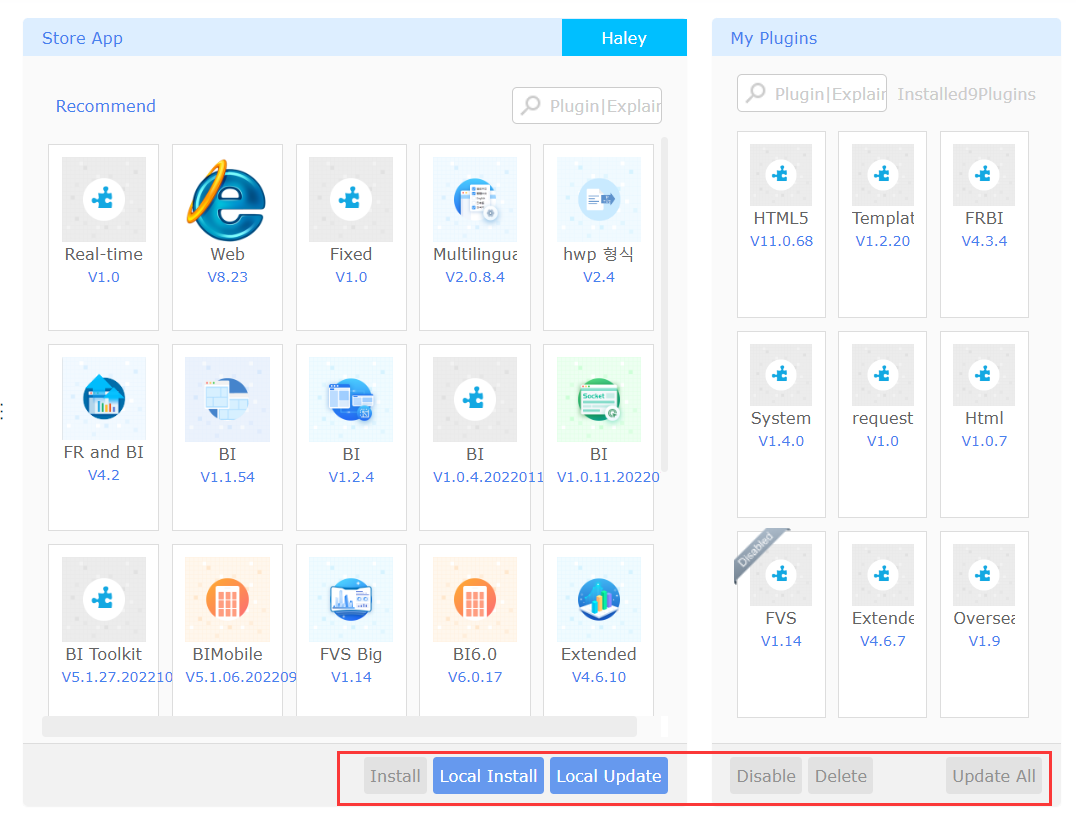This screenshot has height=818, width=1076.
Task: Open the BIMobile plugin icon
Action: click(x=227, y=598)
